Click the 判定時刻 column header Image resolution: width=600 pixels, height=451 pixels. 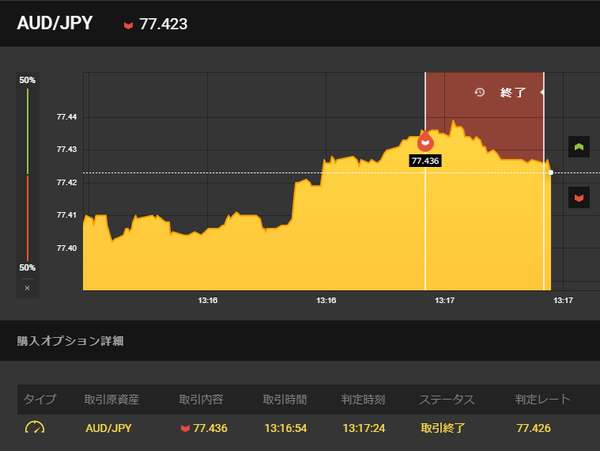pyautogui.click(x=363, y=399)
